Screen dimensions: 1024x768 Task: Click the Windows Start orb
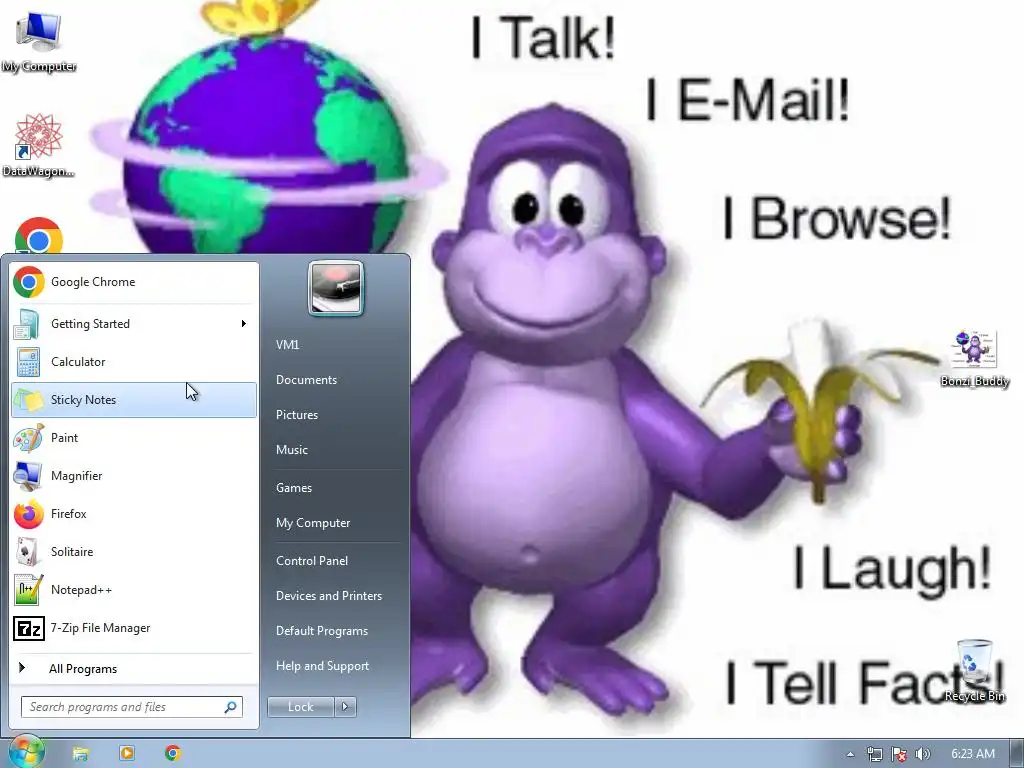click(27, 752)
